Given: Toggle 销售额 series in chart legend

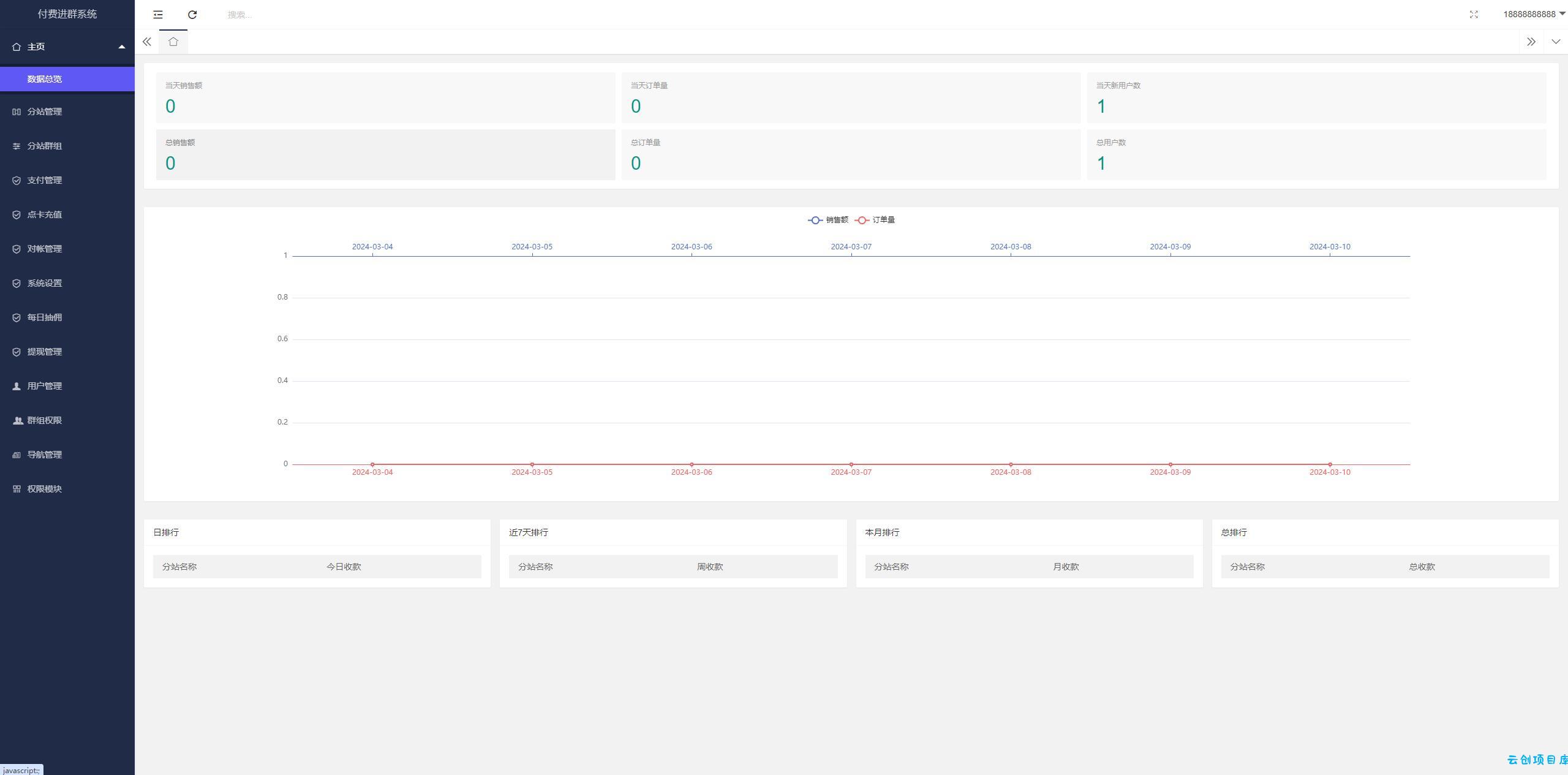Looking at the screenshot, I should coord(828,220).
